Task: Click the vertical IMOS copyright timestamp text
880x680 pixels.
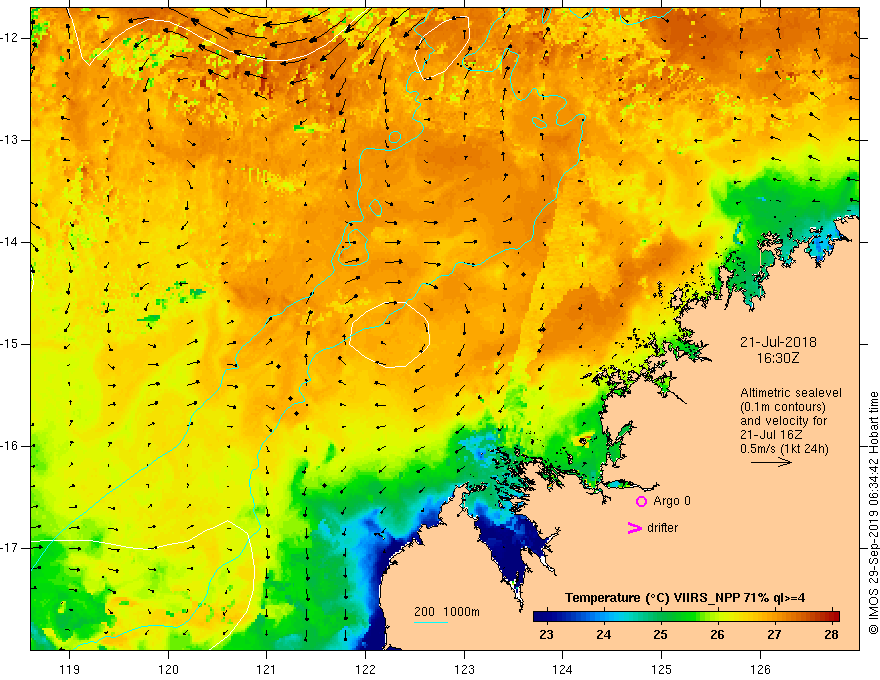Action: click(x=873, y=514)
